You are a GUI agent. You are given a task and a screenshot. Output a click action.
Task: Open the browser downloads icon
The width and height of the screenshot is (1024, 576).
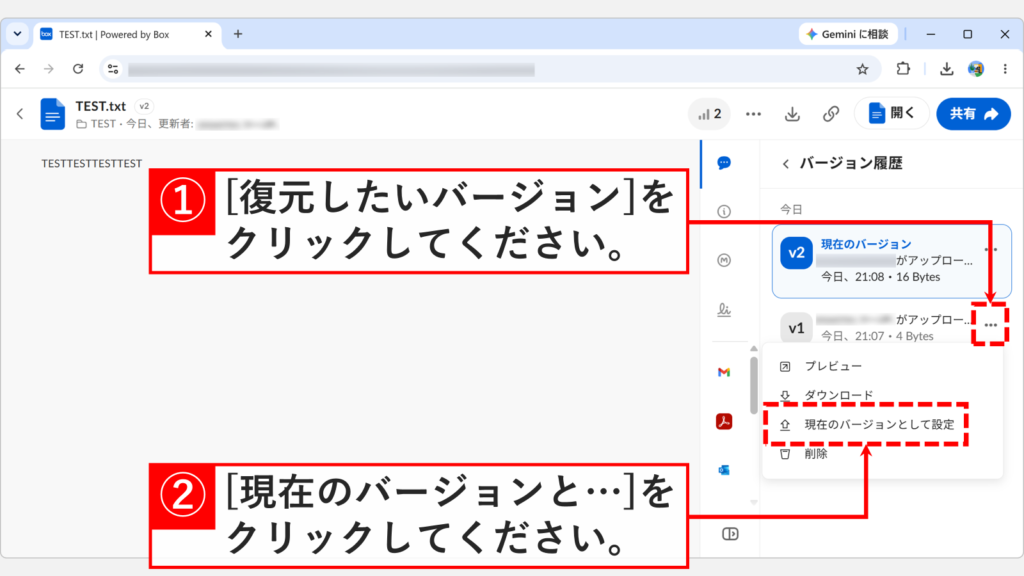[946, 69]
